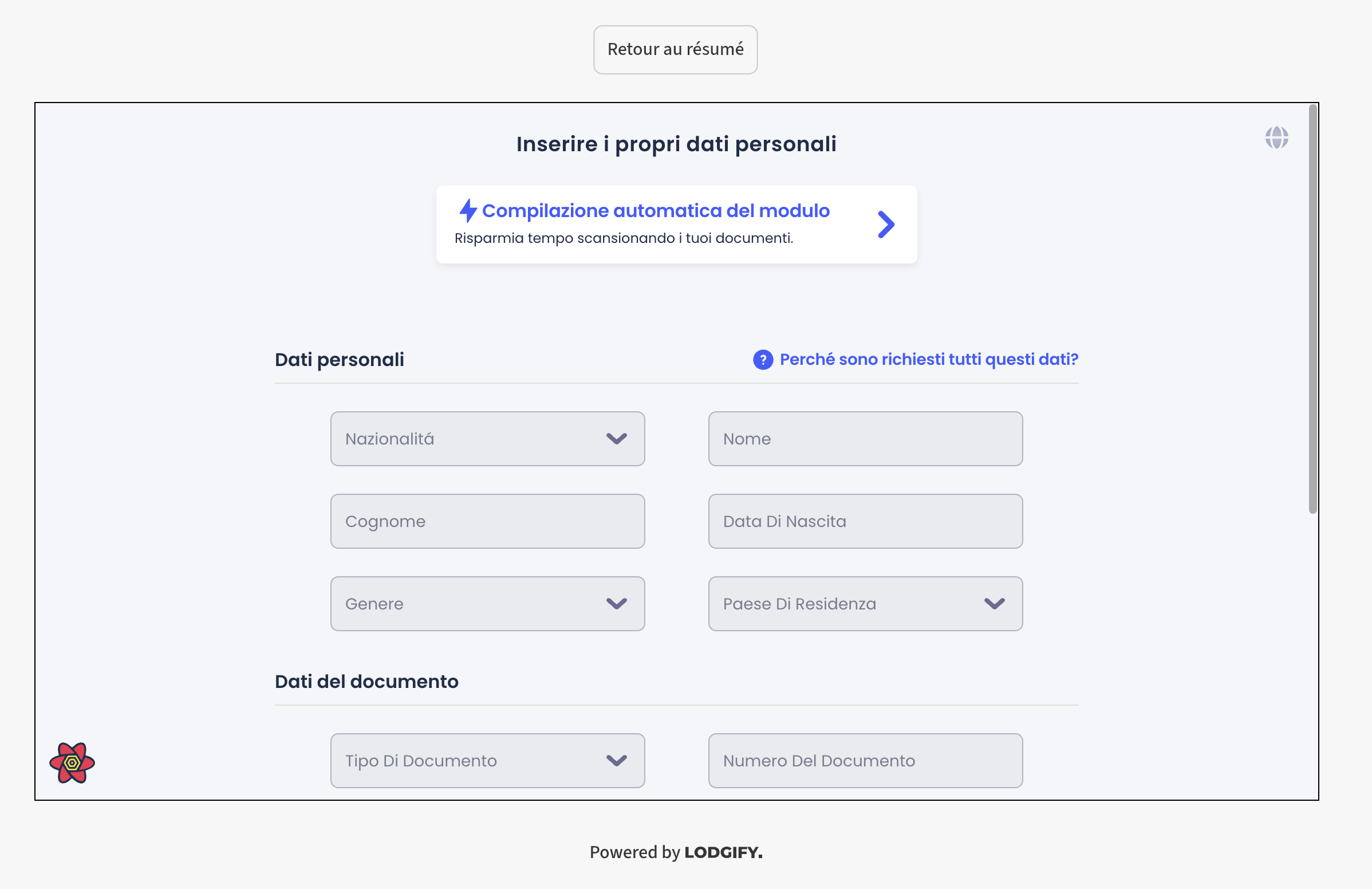This screenshot has width=1372, height=889.
Task: Click the lightning bolt icon
Action: coord(468,211)
